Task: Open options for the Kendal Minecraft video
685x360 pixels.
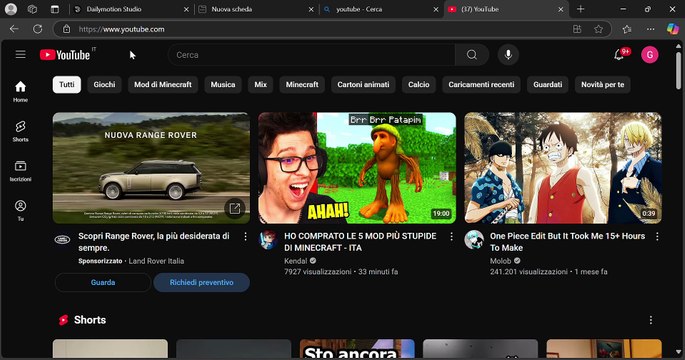Action: [451, 236]
